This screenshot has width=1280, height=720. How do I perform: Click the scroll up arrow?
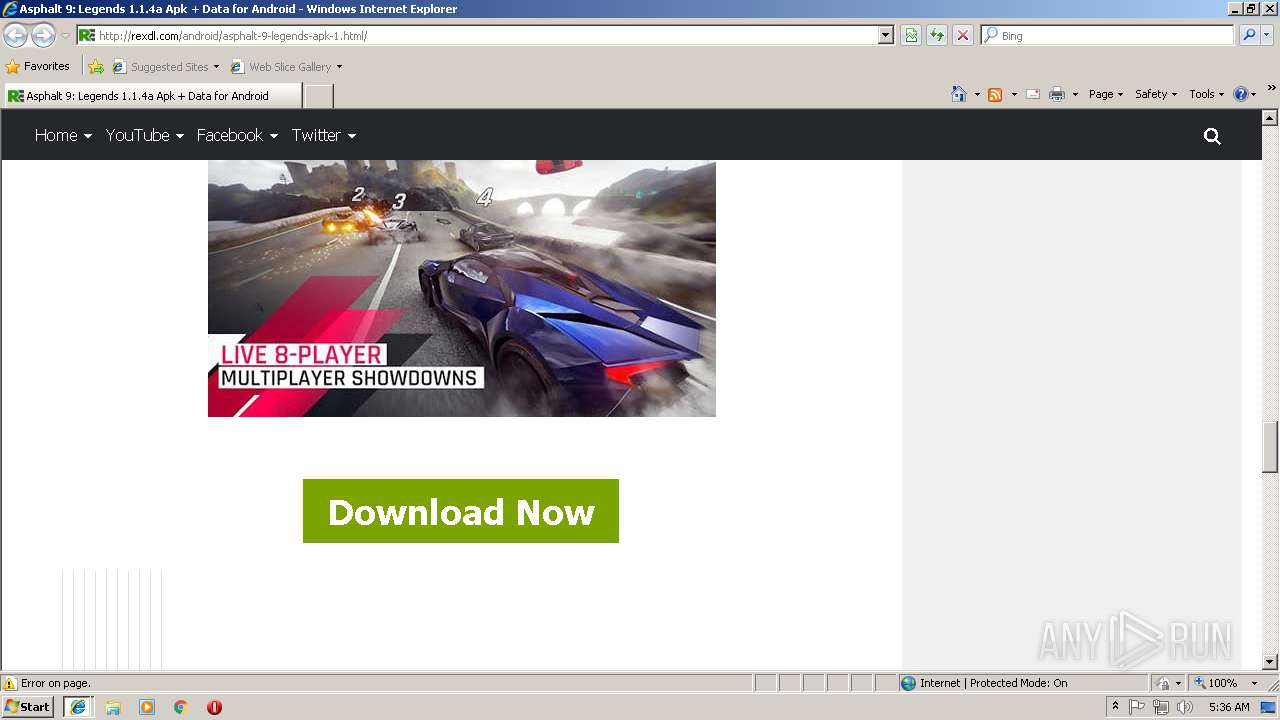point(1270,117)
